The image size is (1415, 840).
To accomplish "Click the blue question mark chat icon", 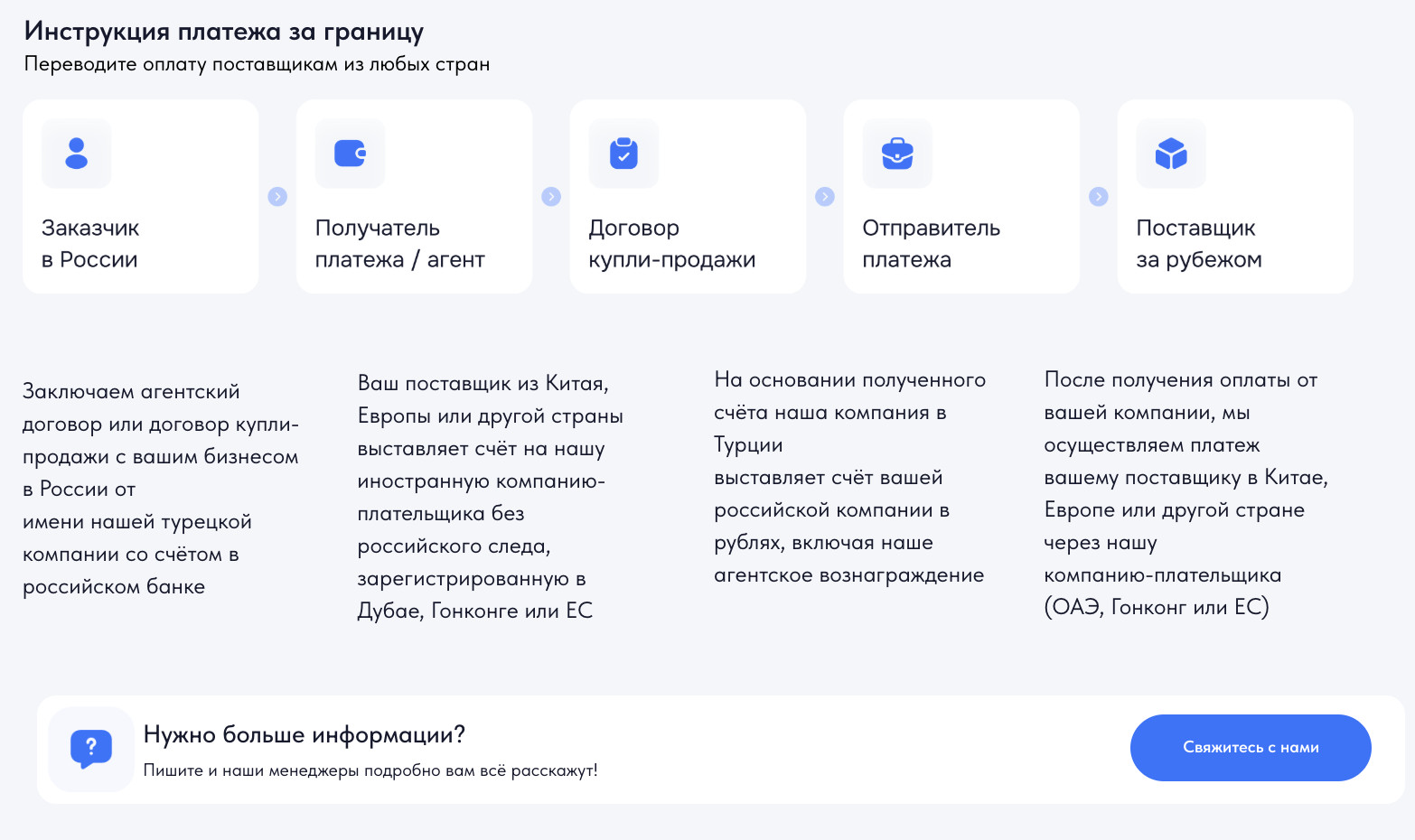I will tap(91, 749).
